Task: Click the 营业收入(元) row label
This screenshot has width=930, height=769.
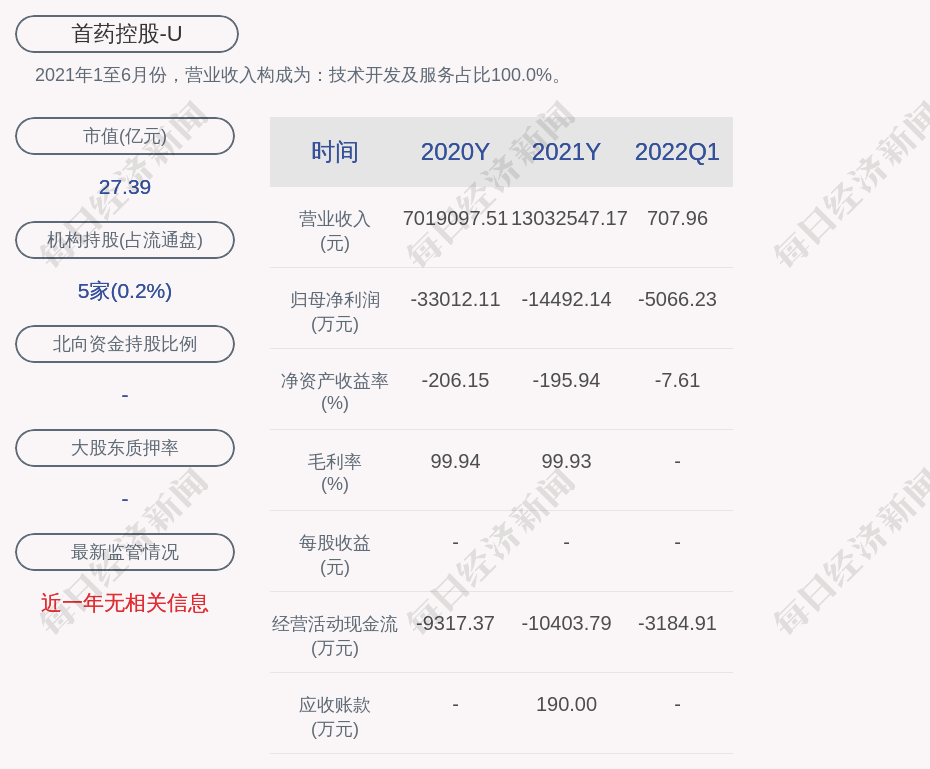Action: pos(335,231)
